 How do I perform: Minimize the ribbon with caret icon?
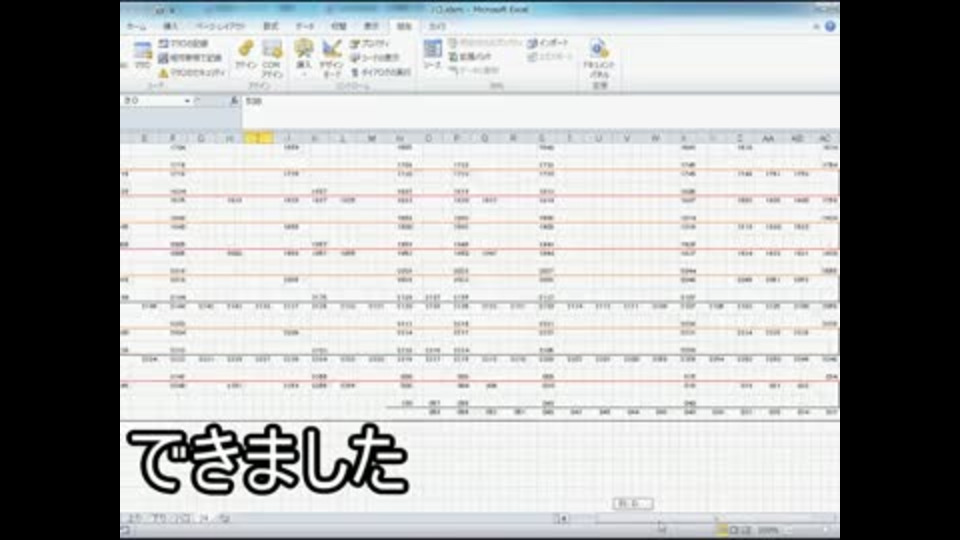816,26
